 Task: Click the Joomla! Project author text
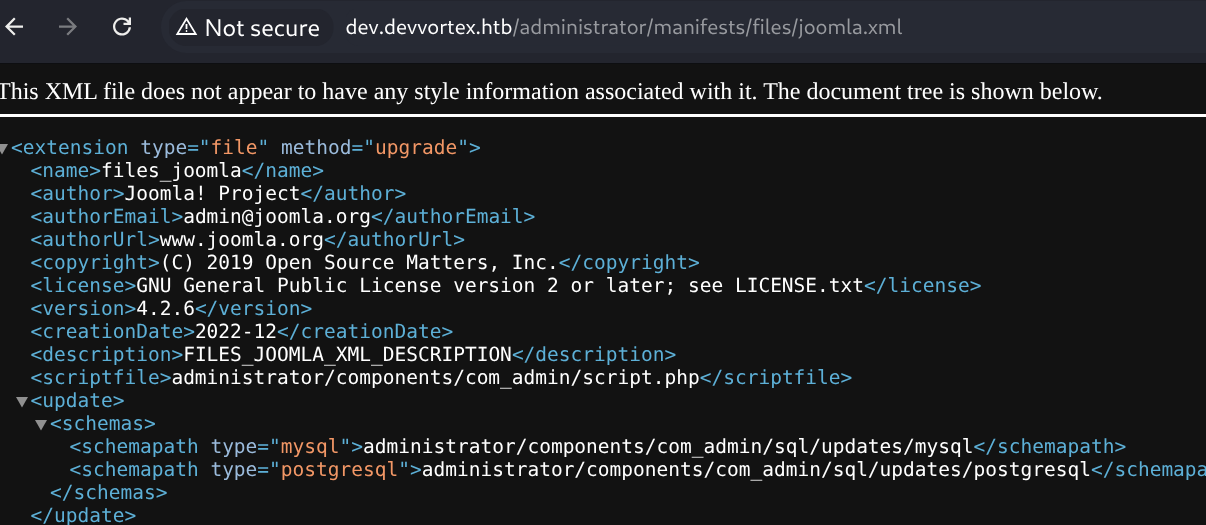(x=211, y=194)
